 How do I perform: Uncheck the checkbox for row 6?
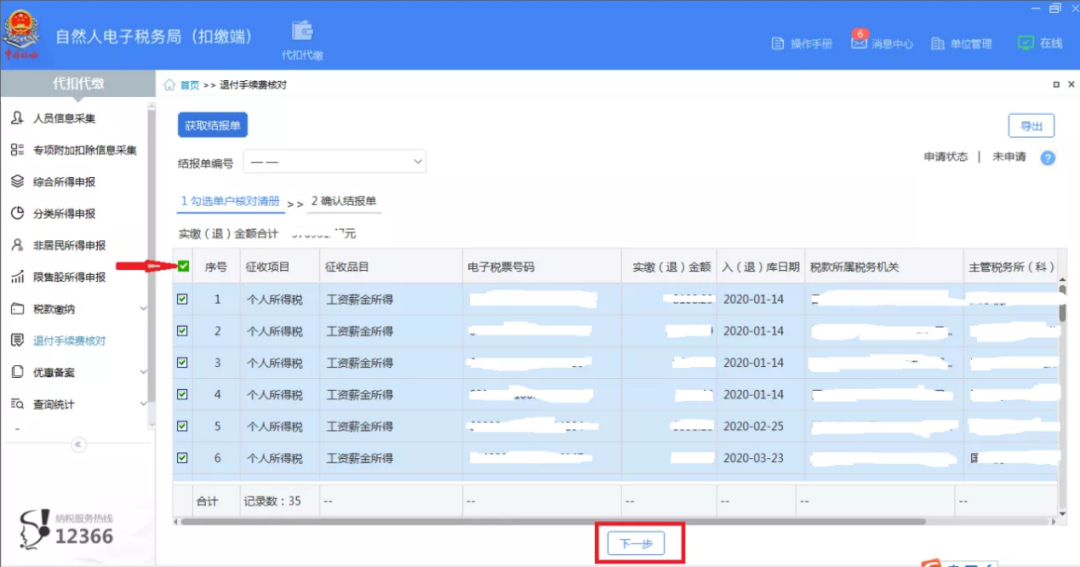tap(183, 457)
